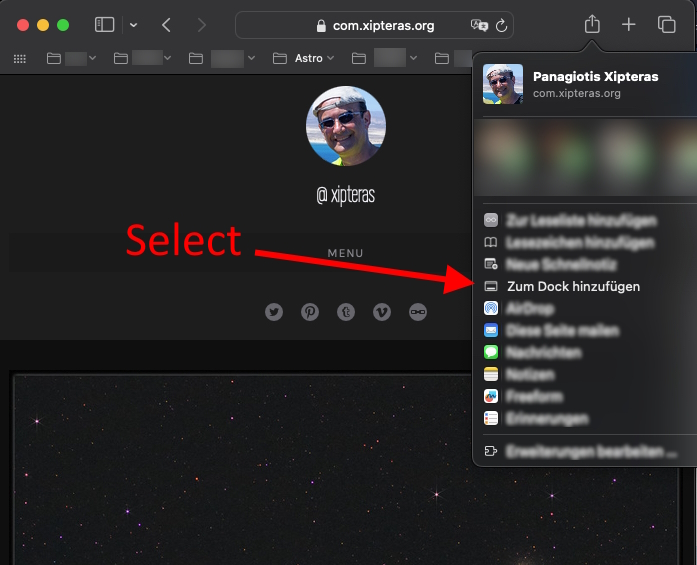Reload the current page
Viewport: 697px width, 565px height.
(x=501, y=25)
